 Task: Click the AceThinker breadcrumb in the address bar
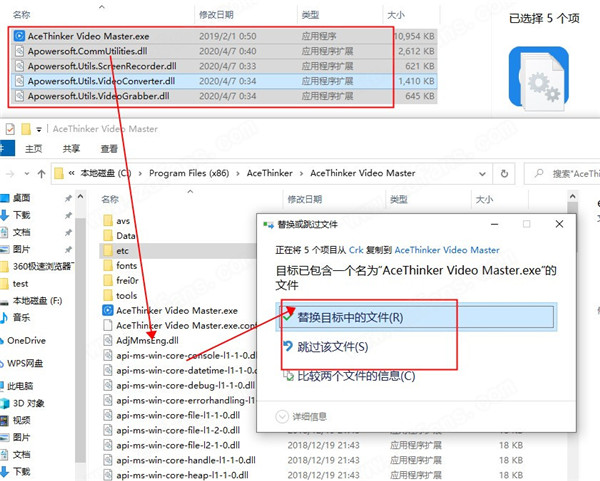[269, 173]
